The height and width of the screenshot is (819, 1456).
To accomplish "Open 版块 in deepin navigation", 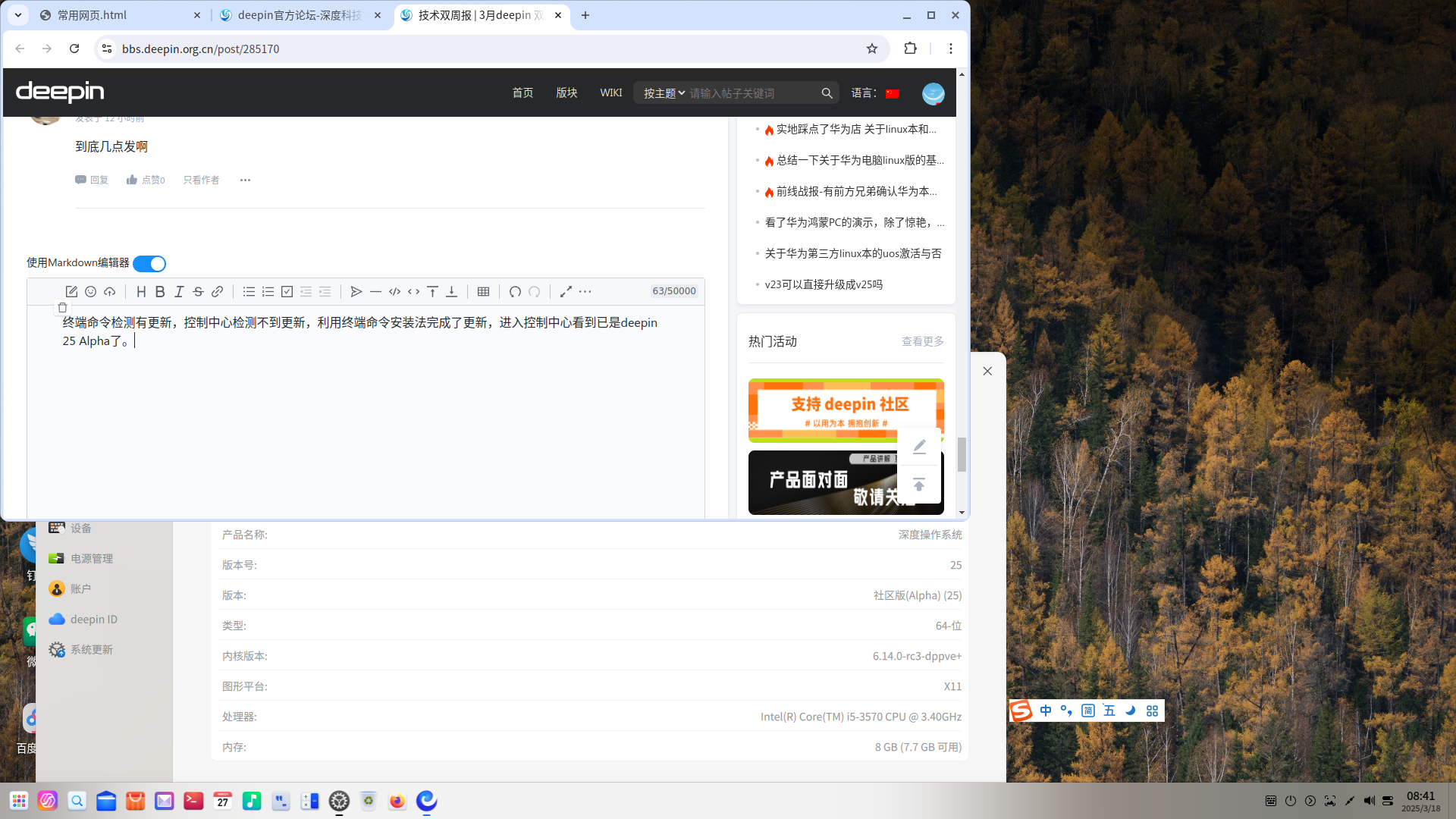I will pyautogui.click(x=566, y=93).
